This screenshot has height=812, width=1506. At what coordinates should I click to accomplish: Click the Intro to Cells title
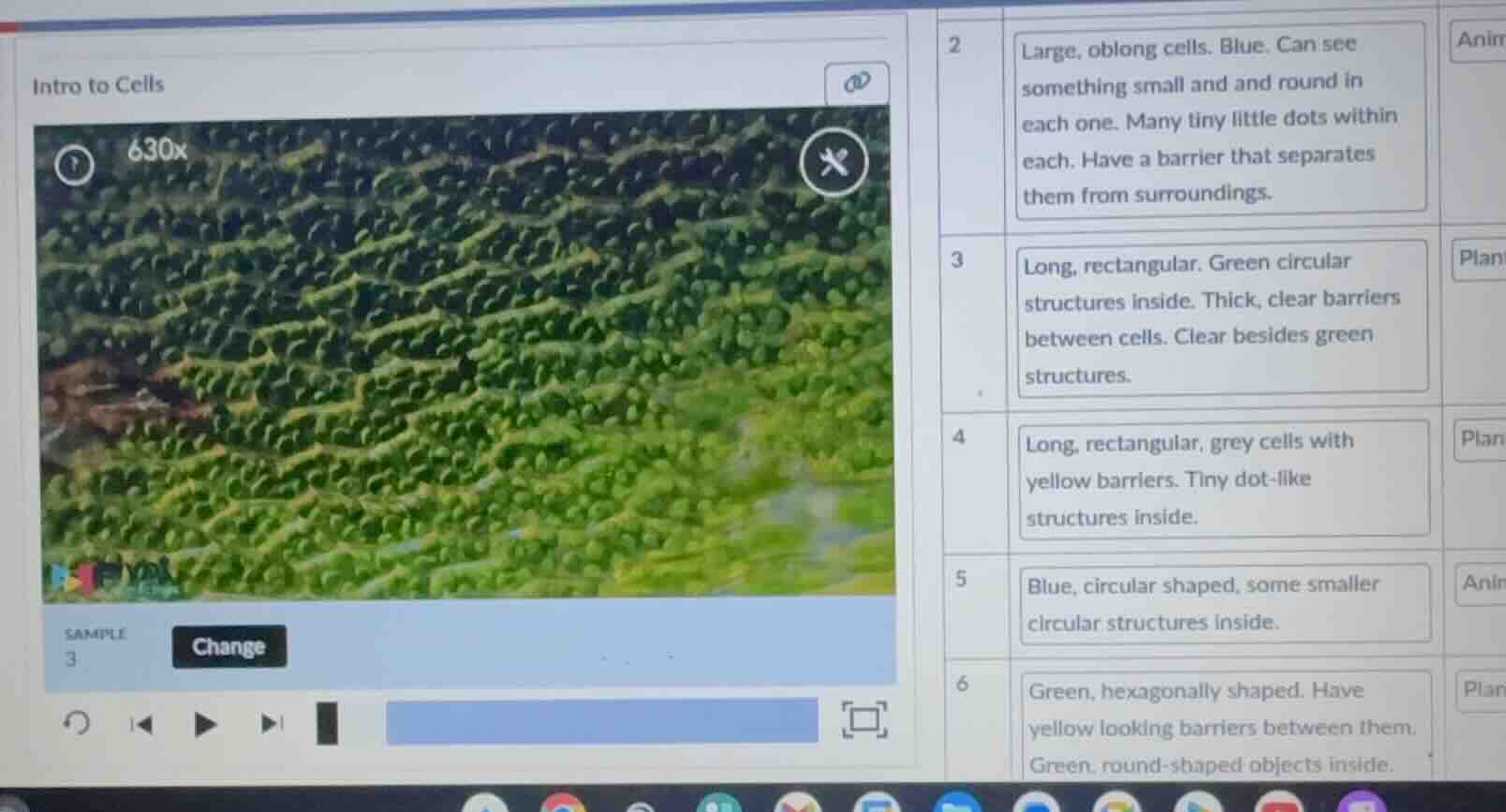click(97, 85)
